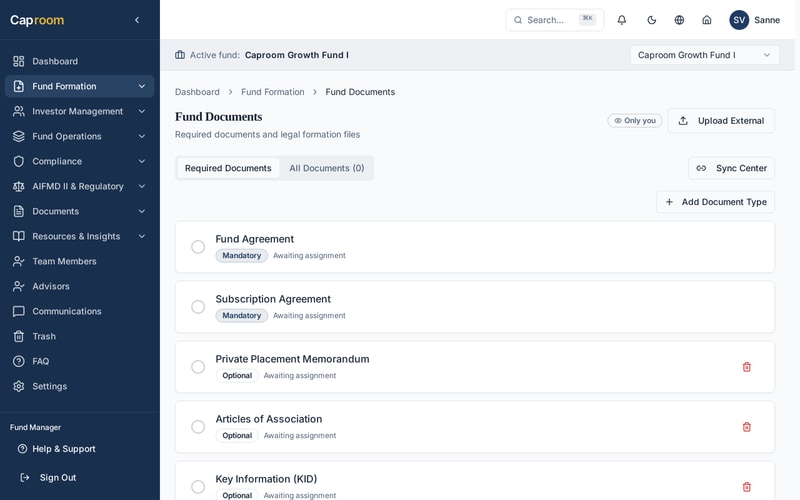Open the Sync Center button
The image size is (800, 500).
[731, 168]
